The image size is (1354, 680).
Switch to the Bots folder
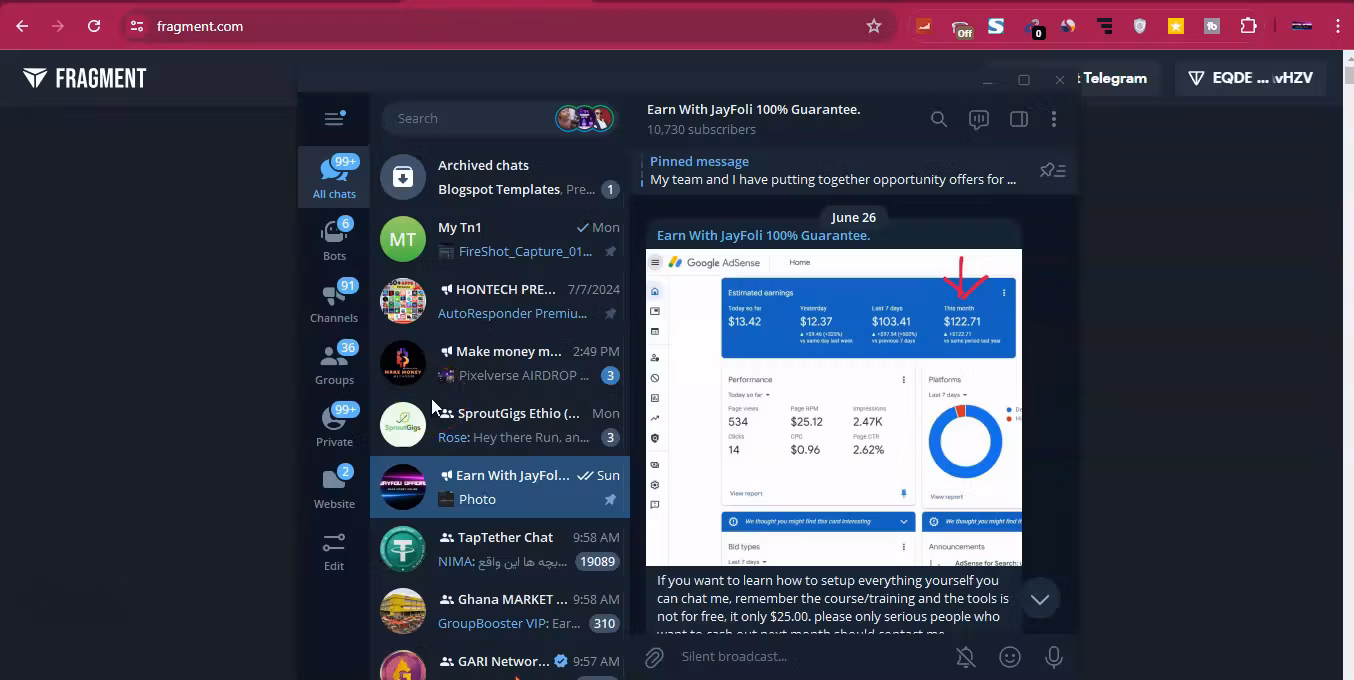point(334,239)
